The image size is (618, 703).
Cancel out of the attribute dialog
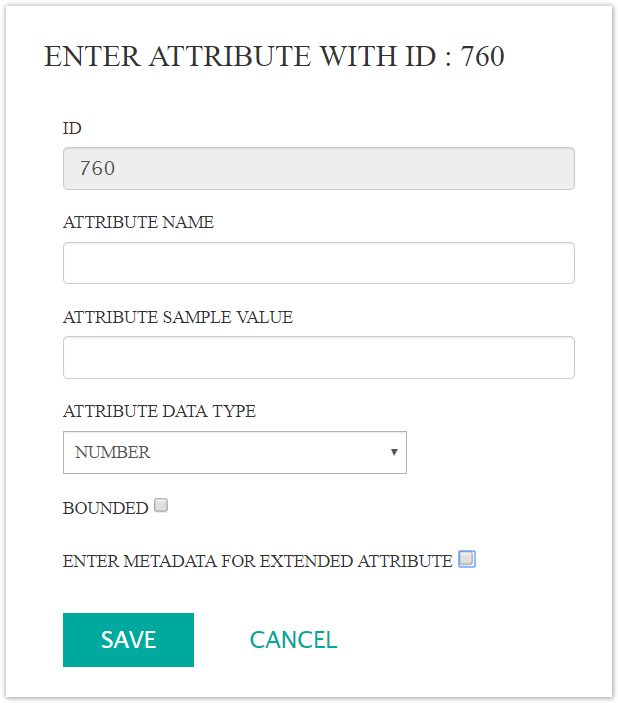(x=293, y=640)
